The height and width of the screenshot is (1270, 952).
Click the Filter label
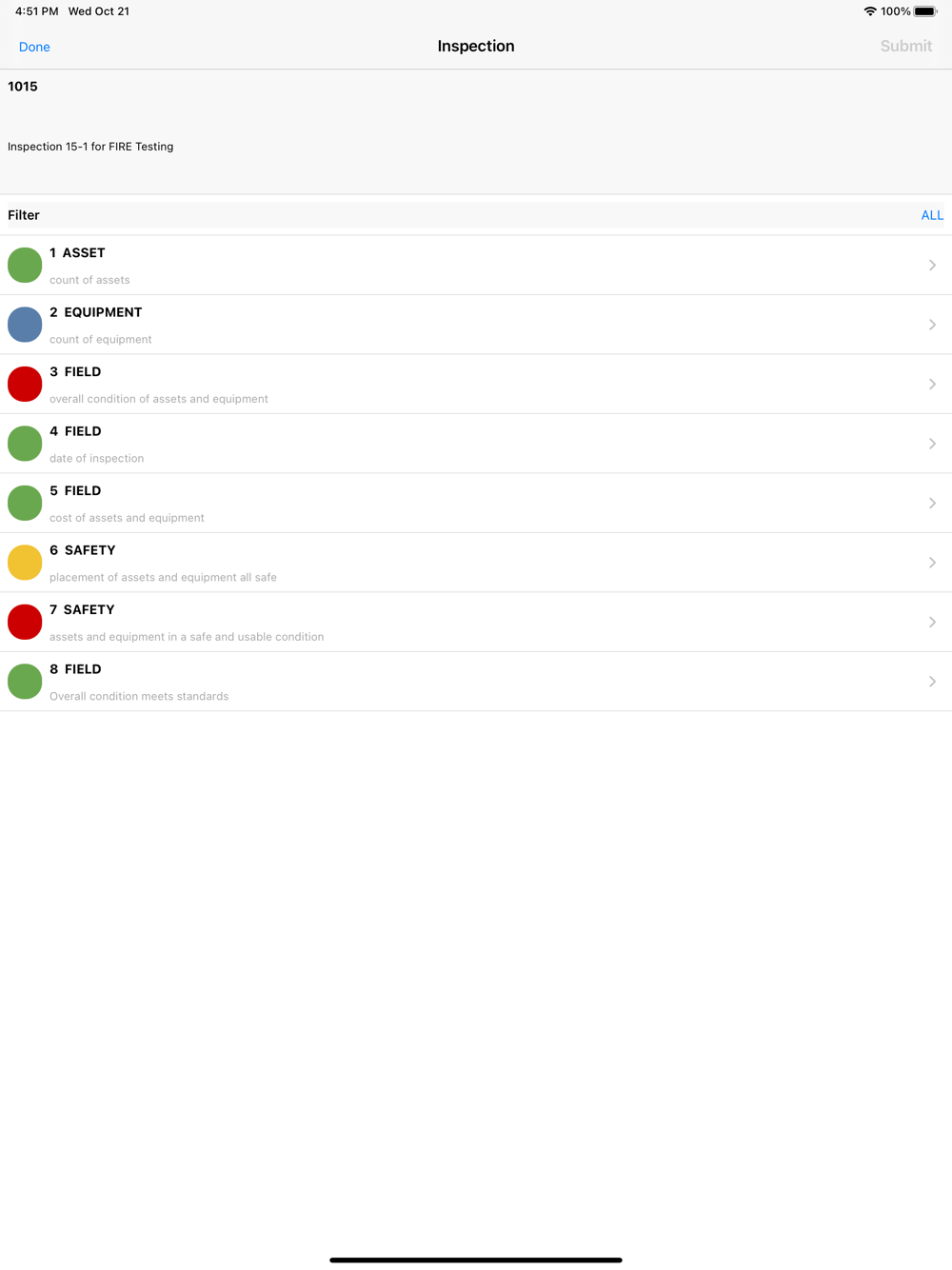pos(24,215)
